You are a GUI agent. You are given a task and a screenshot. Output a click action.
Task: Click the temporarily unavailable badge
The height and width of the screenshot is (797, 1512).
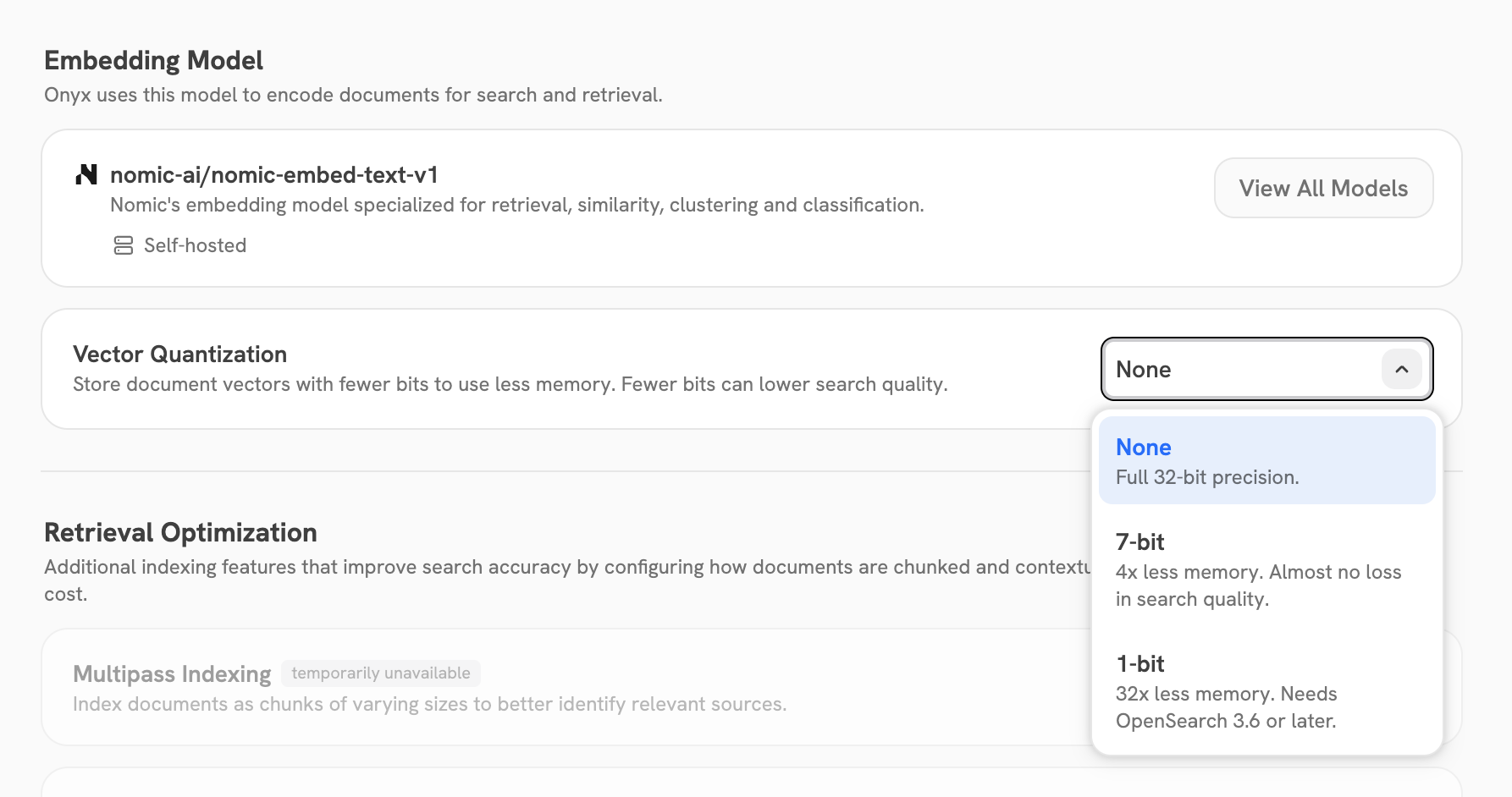pos(381,673)
